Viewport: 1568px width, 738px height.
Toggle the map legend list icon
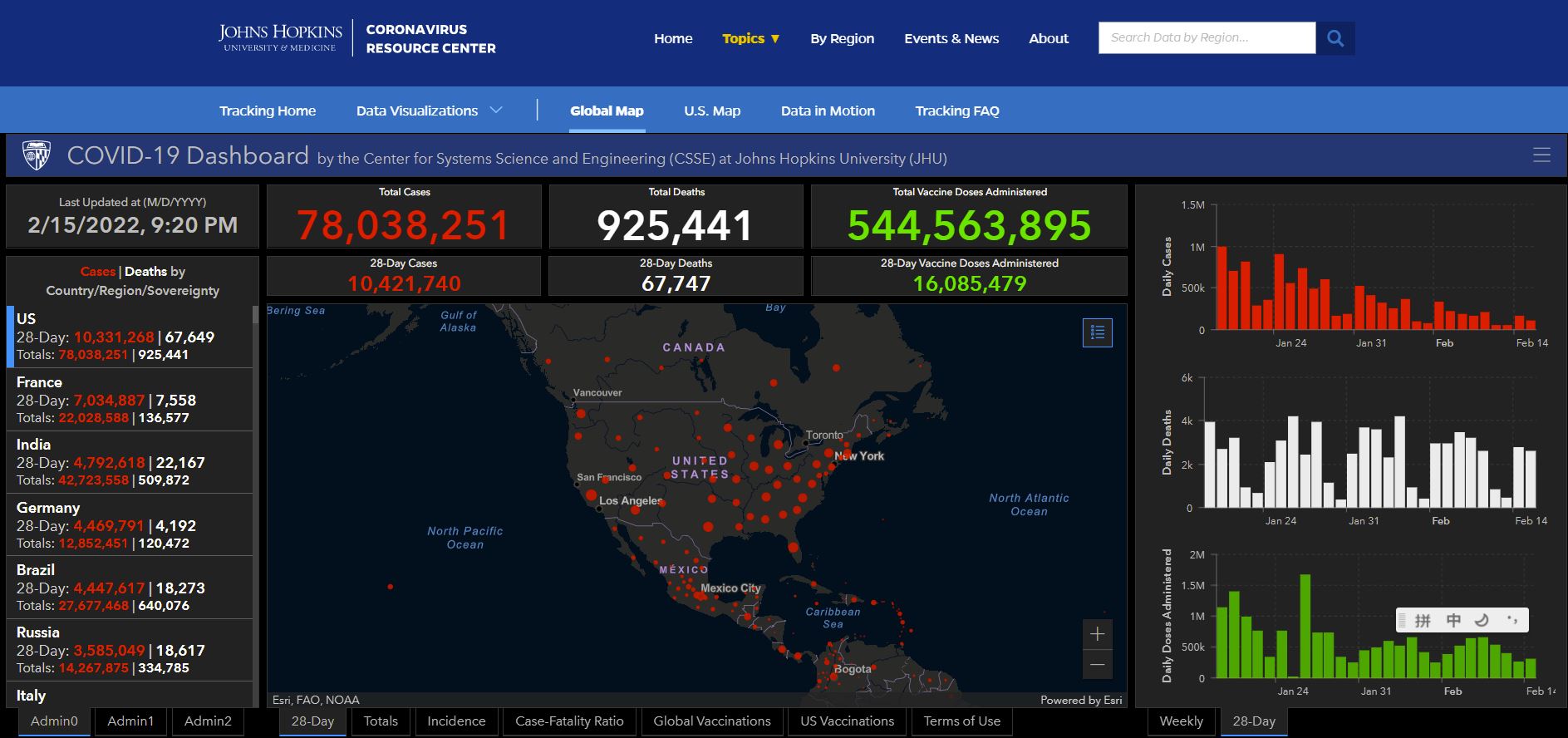coord(1098,332)
